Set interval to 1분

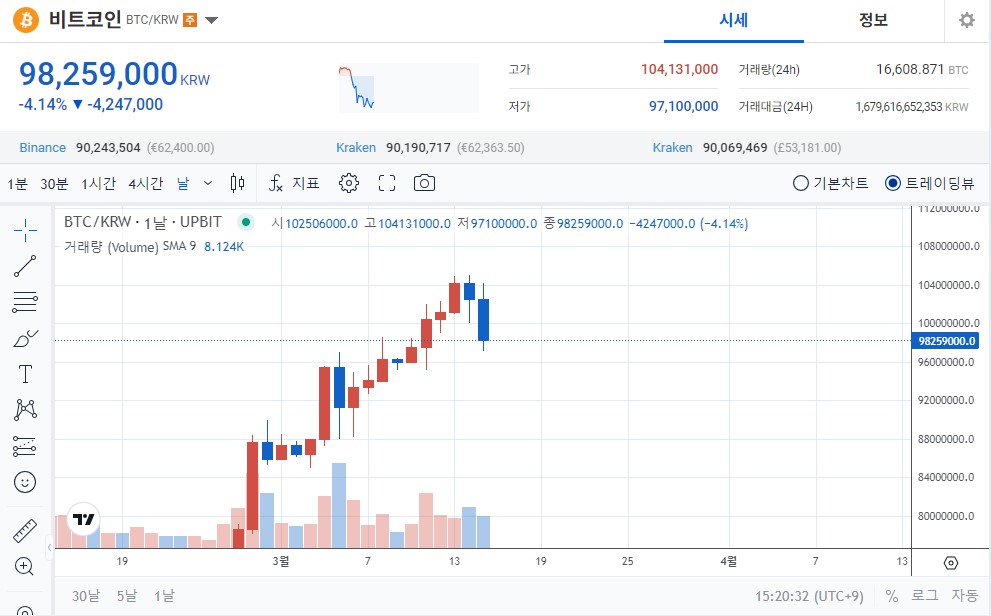click(x=18, y=183)
